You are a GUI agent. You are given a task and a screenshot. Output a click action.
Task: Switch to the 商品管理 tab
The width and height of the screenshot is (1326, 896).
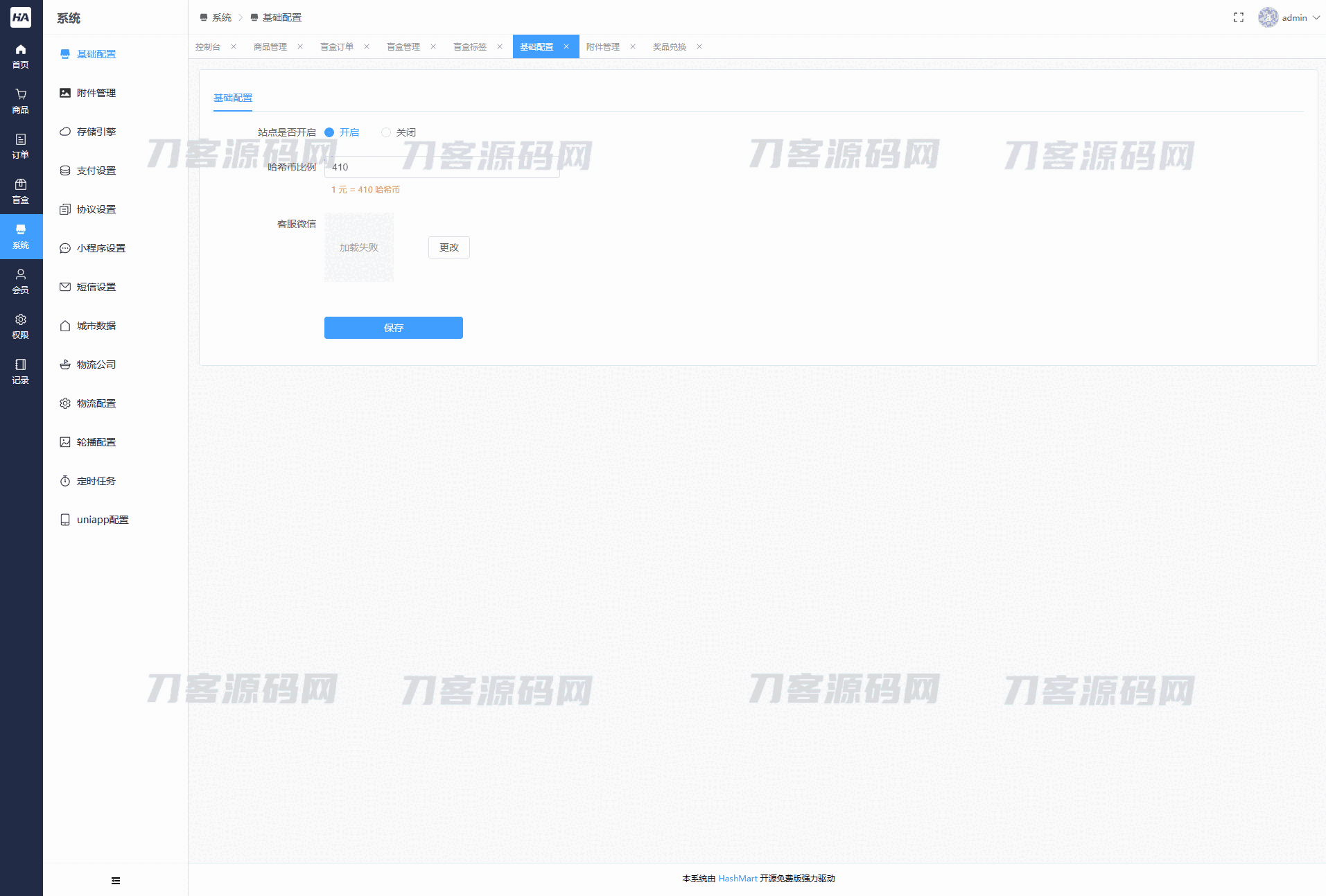click(270, 47)
